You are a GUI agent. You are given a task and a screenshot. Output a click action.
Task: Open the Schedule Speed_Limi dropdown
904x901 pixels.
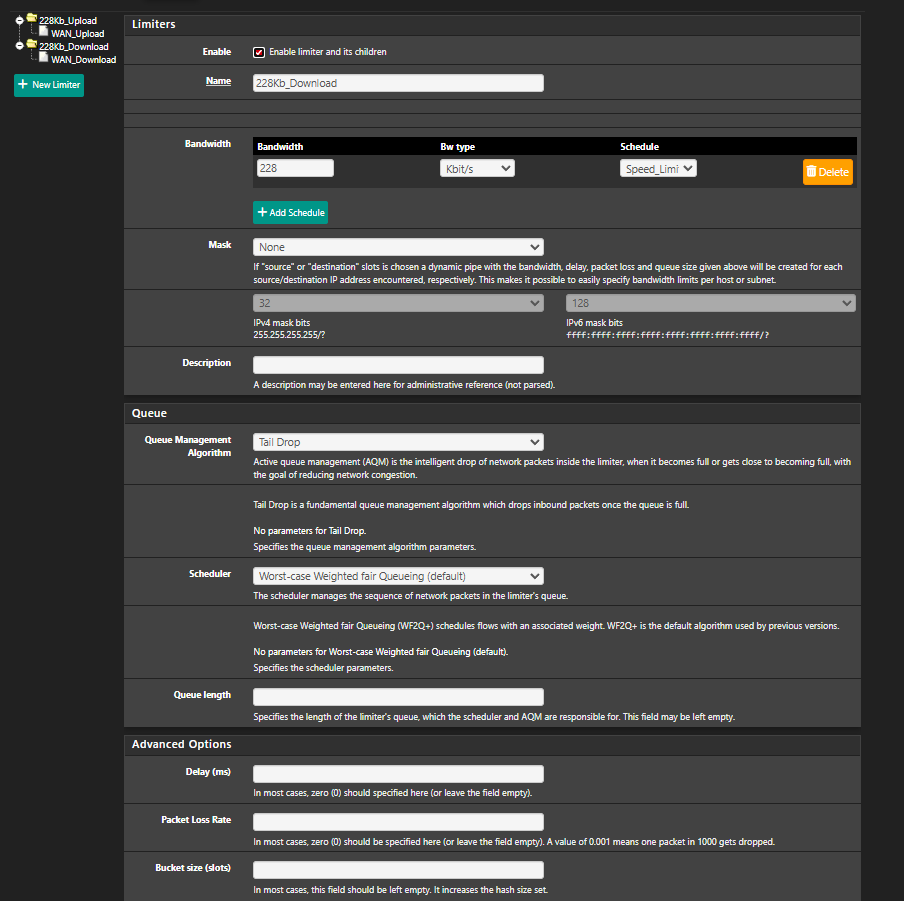click(x=658, y=168)
